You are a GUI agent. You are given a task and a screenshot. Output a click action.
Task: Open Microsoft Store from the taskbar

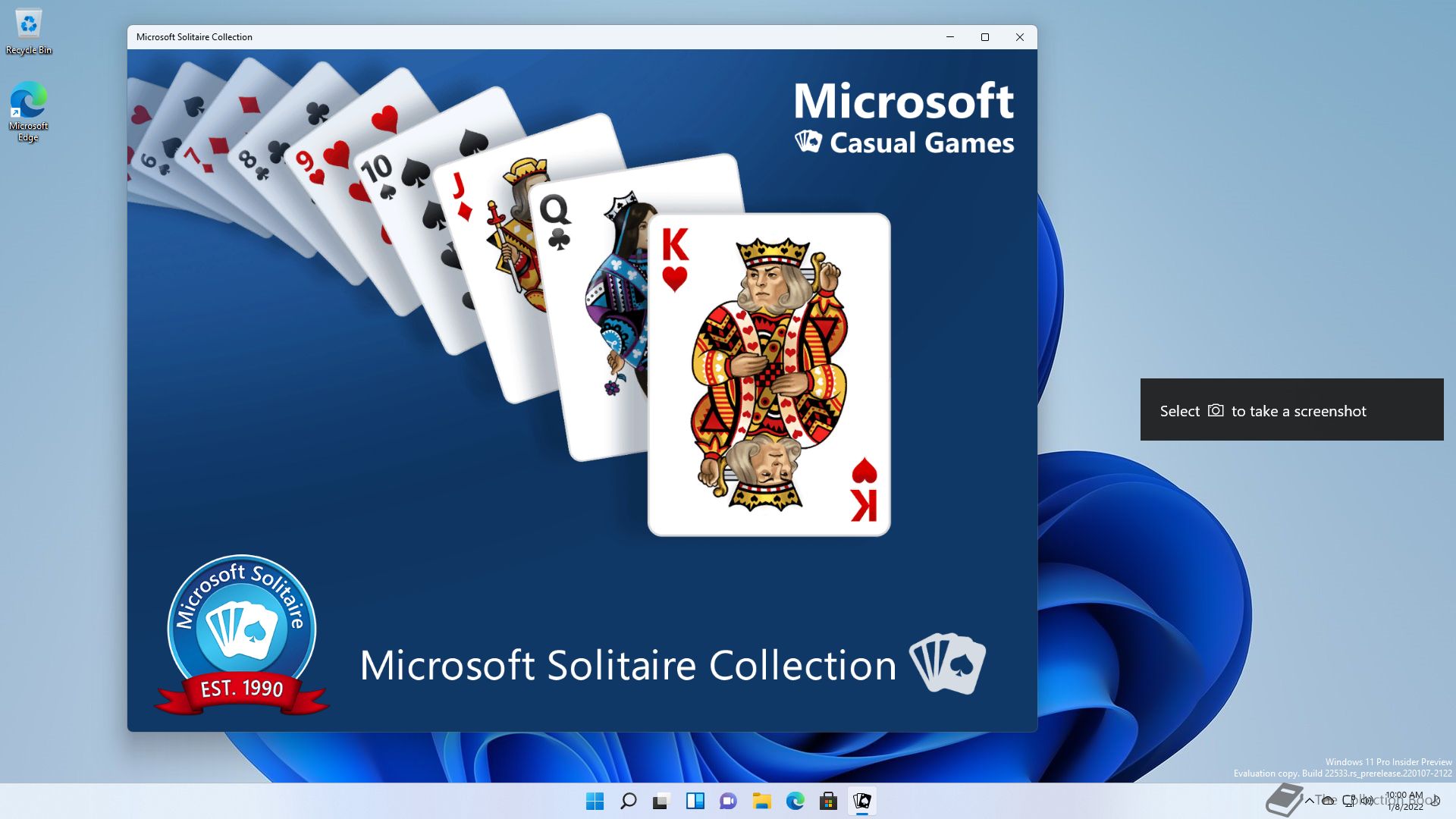point(829,801)
